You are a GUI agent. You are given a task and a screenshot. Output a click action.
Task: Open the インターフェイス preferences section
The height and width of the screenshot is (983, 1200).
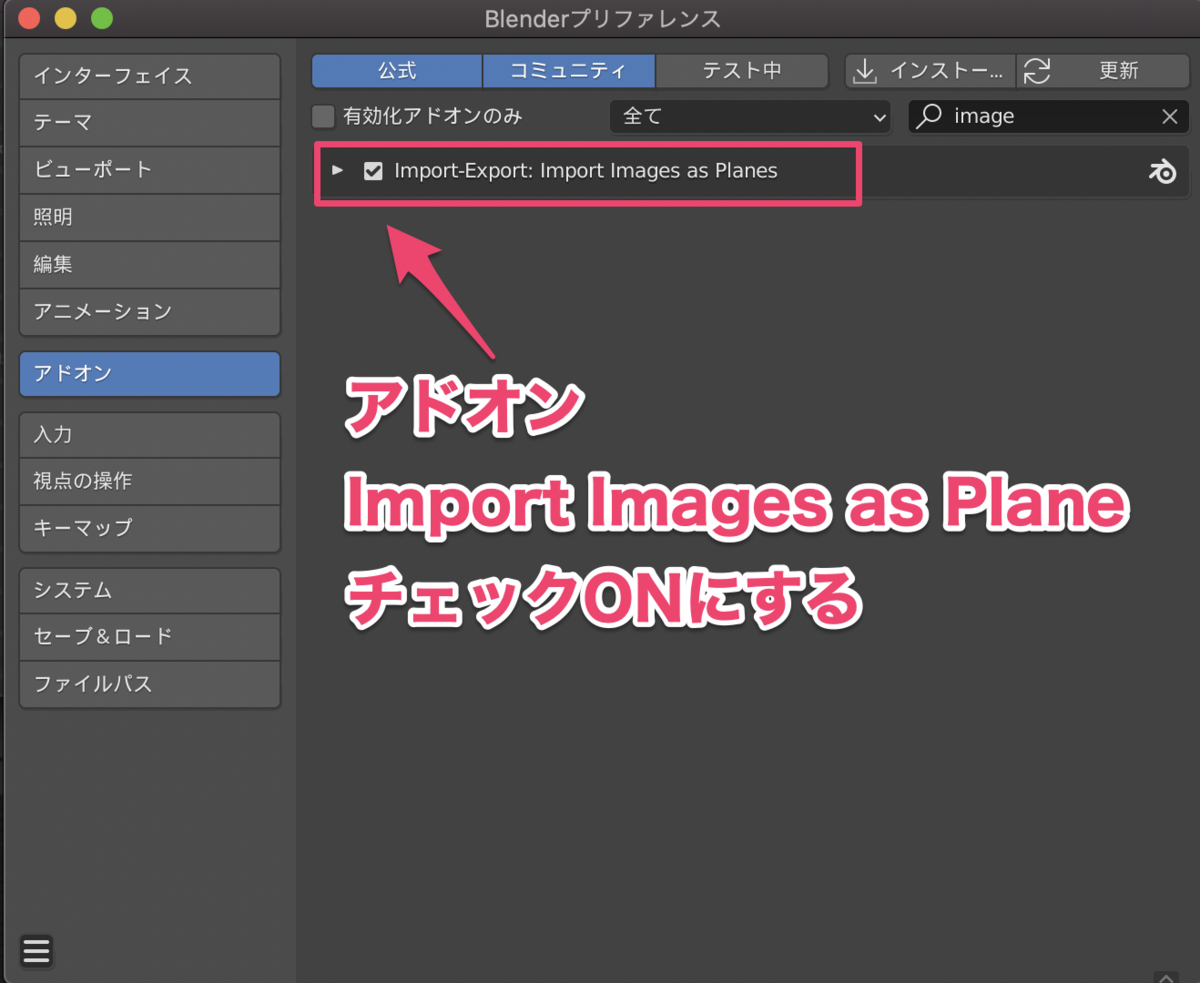149,76
